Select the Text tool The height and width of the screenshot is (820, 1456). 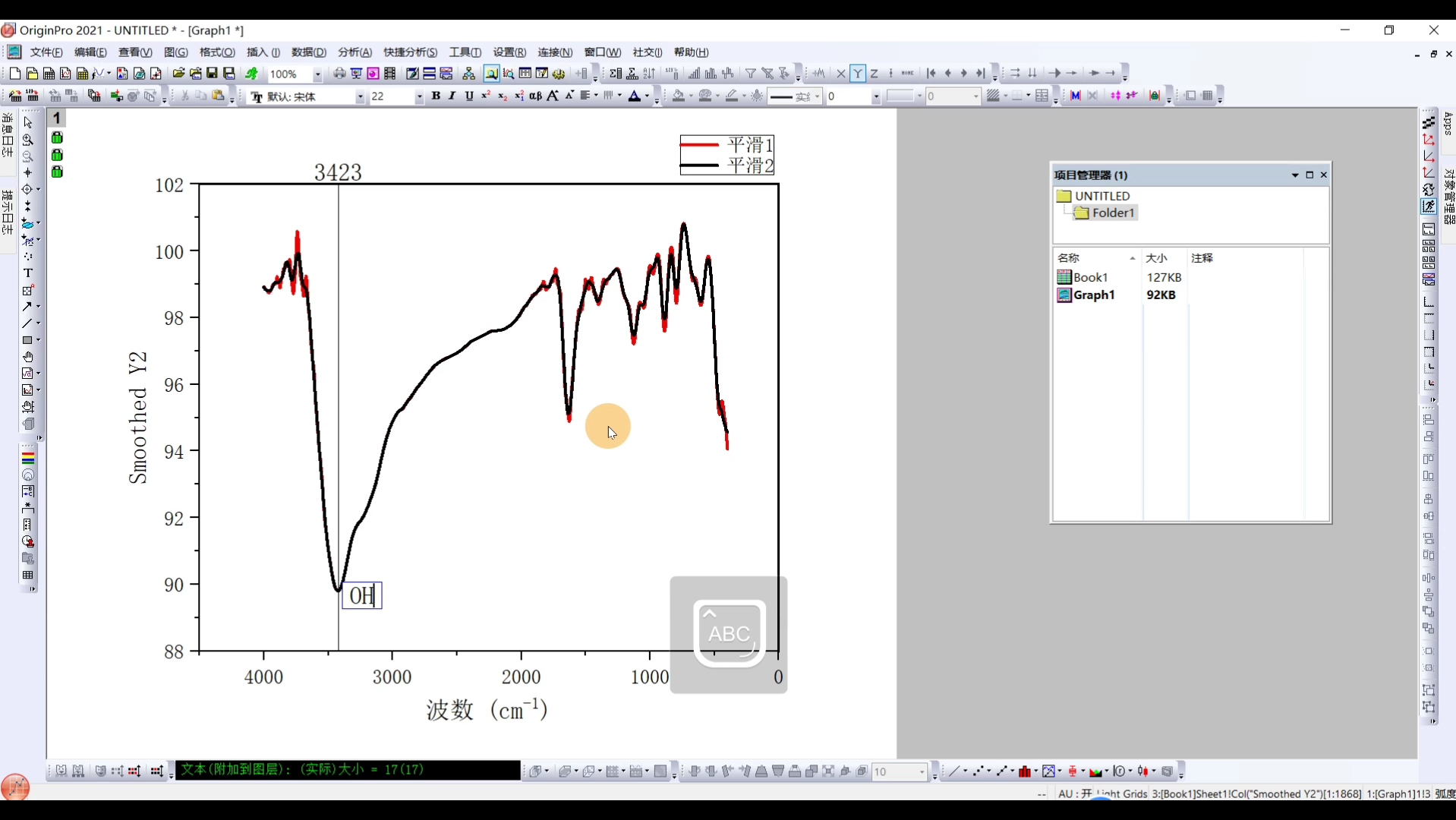point(28,273)
